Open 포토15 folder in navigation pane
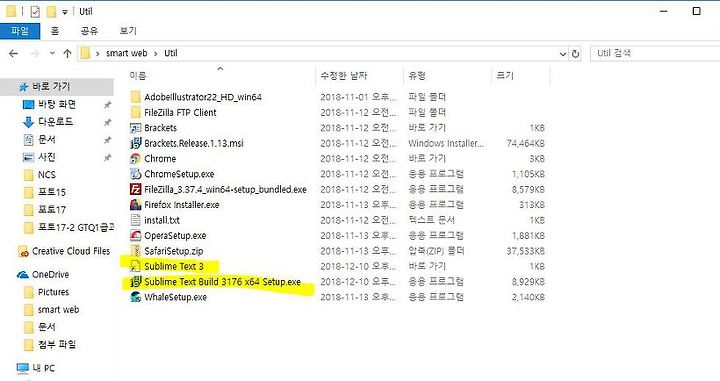This screenshot has width=720, height=381. pyautogui.click(x=51, y=192)
